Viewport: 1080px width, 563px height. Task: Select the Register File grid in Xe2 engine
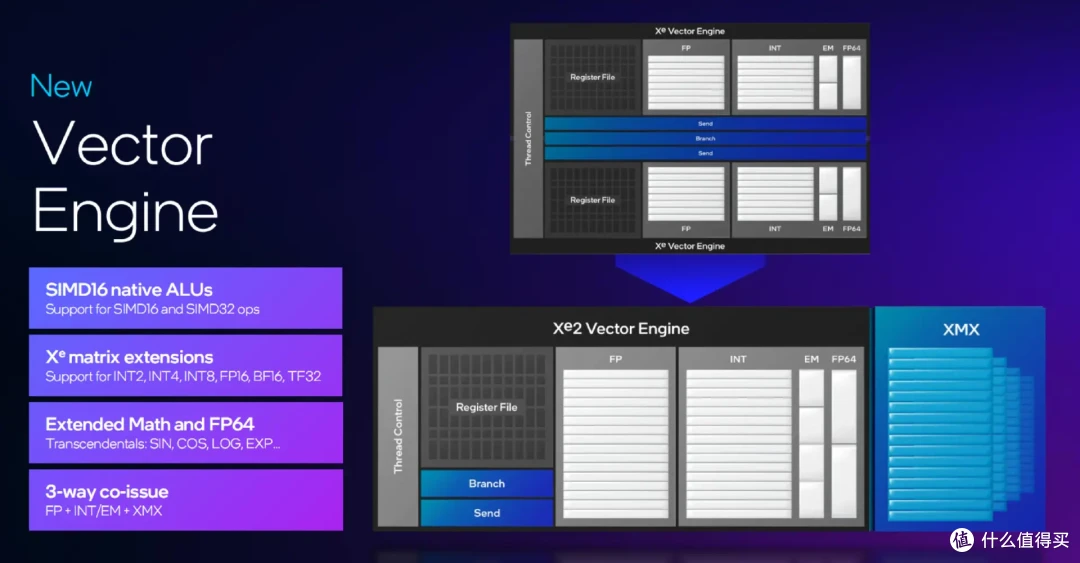click(487, 407)
